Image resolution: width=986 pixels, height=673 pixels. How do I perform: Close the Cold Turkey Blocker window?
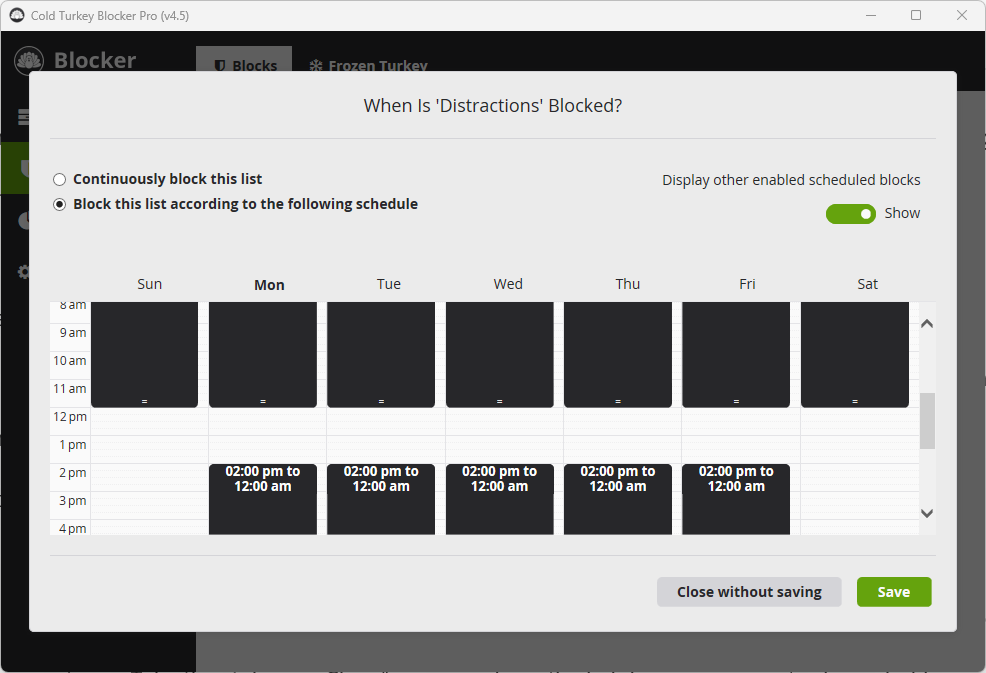coord(961,15)
